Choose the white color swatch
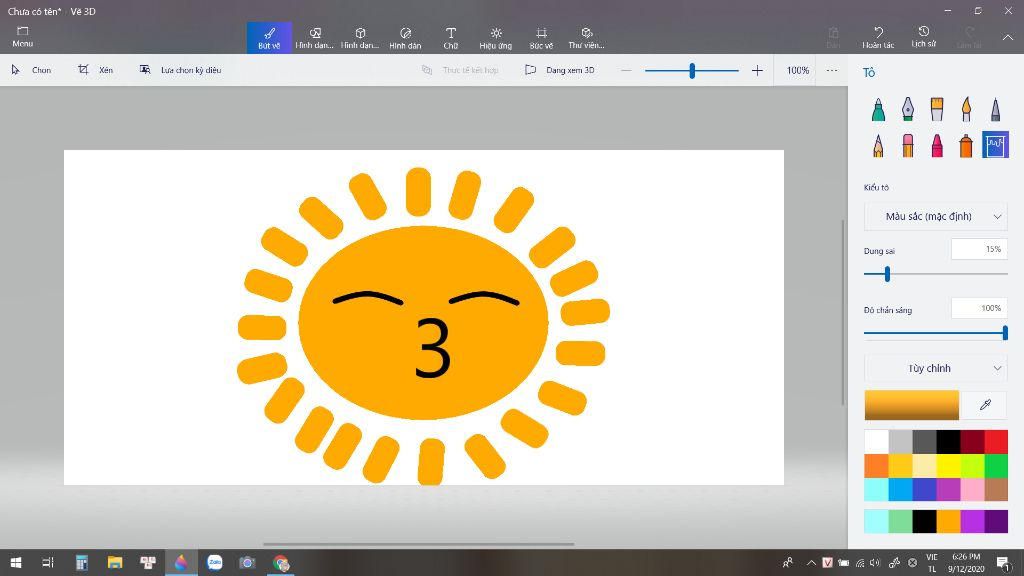The height and width of the screenshot is (576, 1024). [876, 442]
